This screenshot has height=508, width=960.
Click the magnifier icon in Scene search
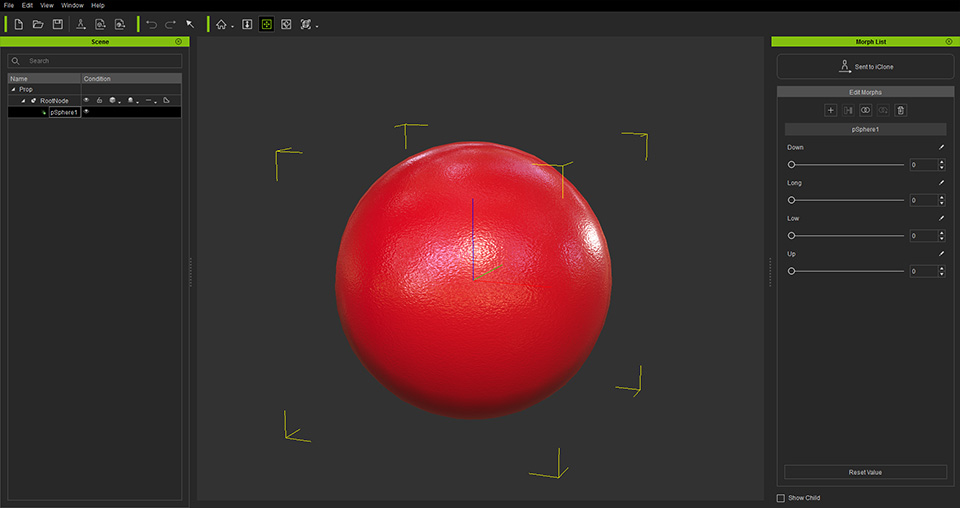pos(16,61)
